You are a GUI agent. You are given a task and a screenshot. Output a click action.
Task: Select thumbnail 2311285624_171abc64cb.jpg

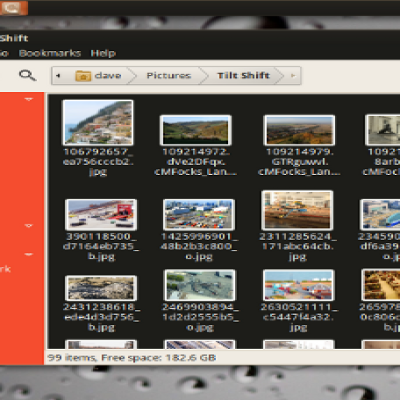[297, 210]
